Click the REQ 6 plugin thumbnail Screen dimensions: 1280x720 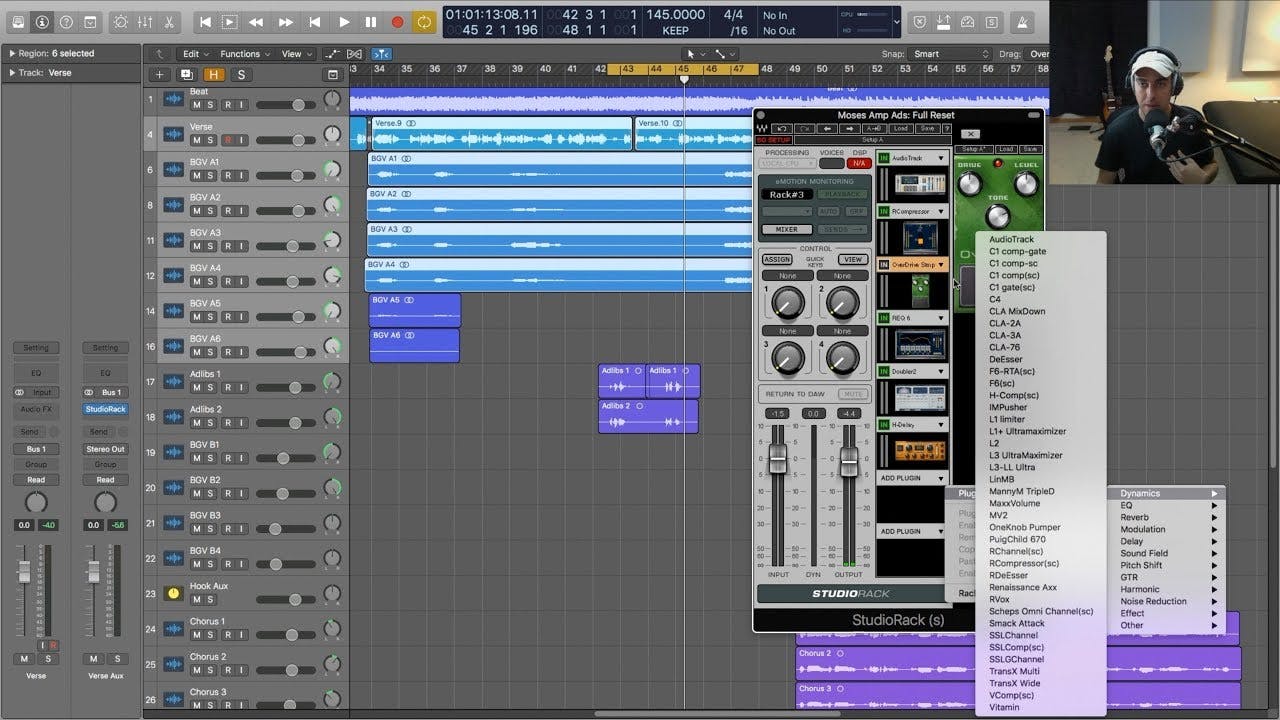point(919,343)
